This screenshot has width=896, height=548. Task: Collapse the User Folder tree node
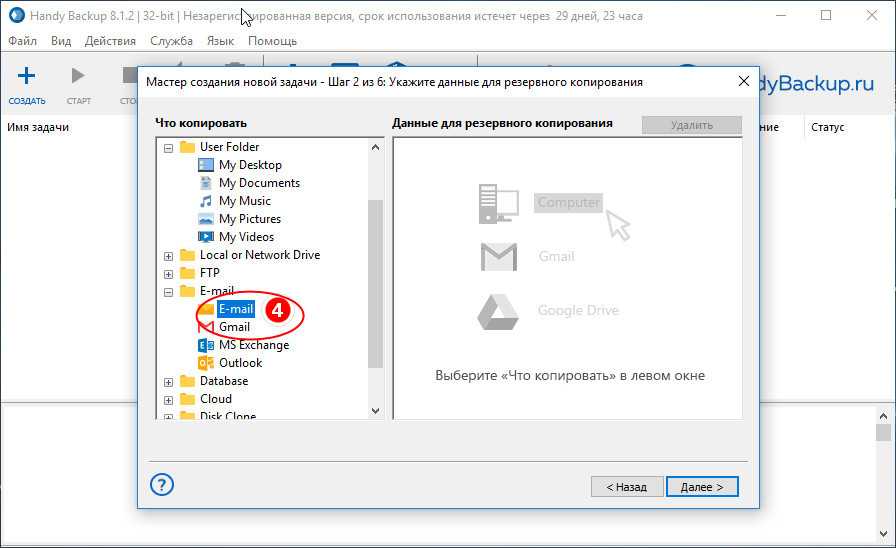[x=169, y=147]
